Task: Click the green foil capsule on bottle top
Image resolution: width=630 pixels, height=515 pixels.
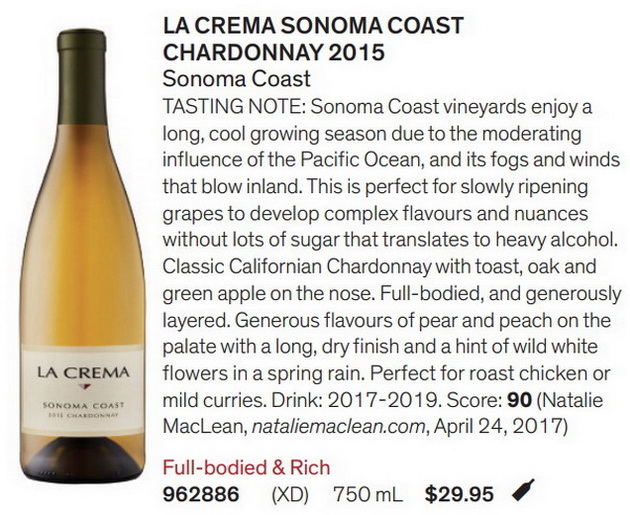Action: point(82,76)
